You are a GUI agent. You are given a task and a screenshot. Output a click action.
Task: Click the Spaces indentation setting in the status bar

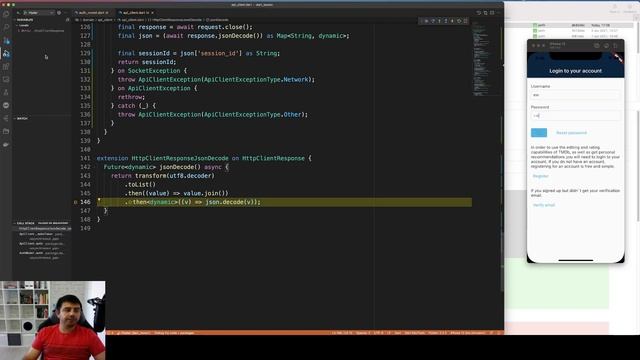tap(363, 333)
